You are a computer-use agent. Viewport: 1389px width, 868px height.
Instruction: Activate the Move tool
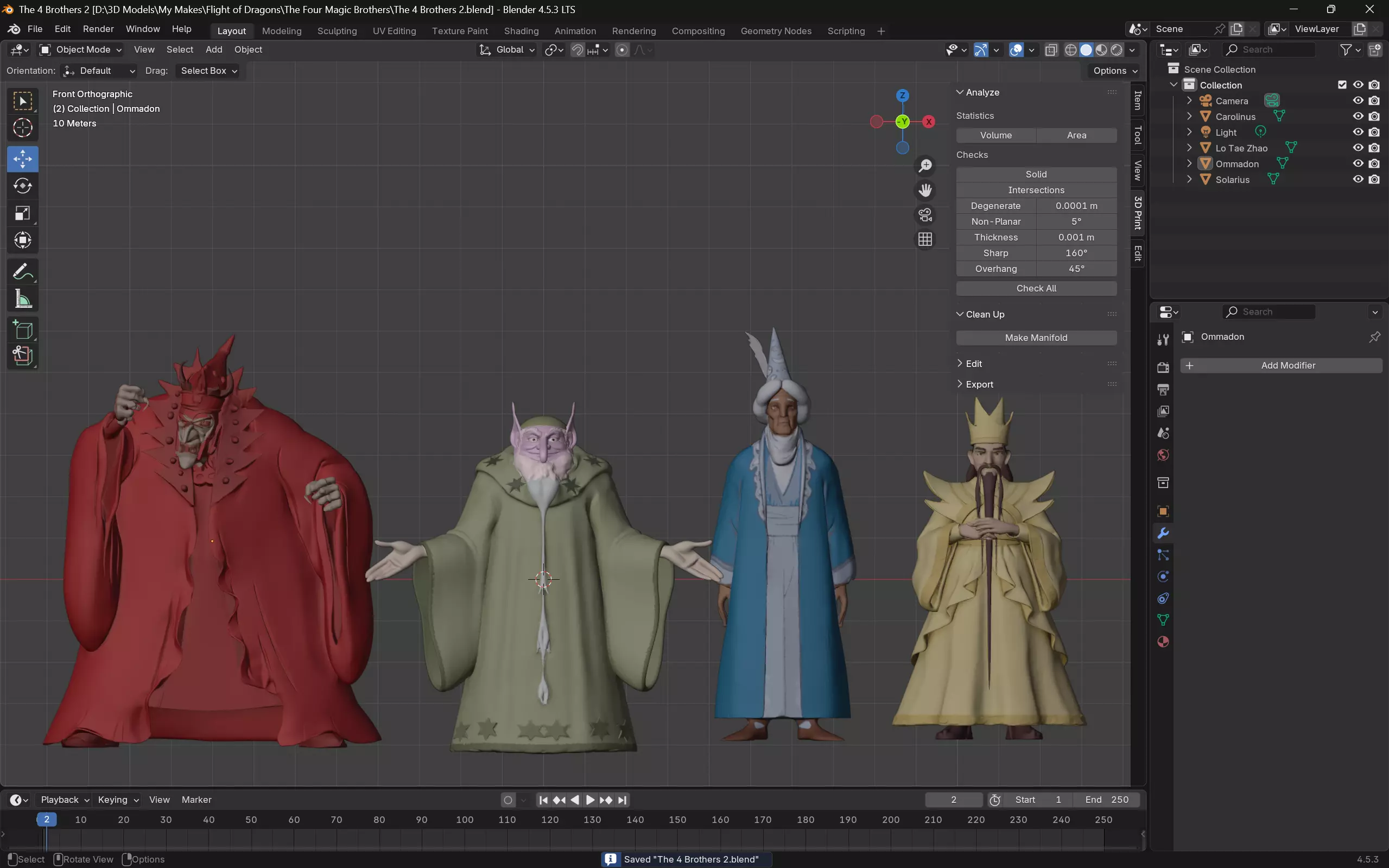pos(22,159)
